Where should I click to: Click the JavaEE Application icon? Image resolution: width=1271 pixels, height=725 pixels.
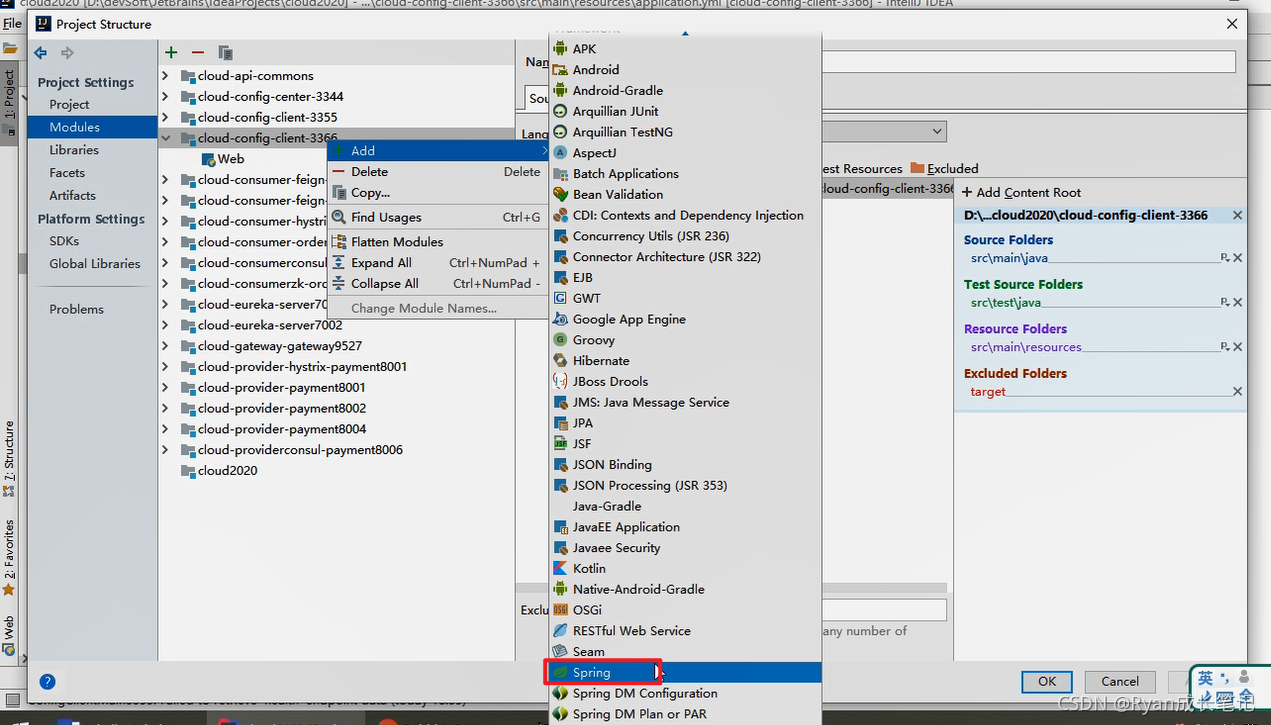561,527
